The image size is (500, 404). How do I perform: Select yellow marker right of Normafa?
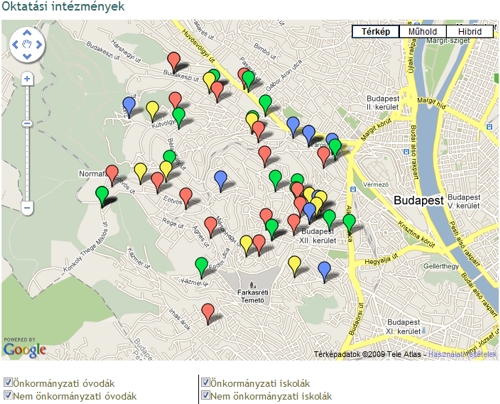click(x=140, y=171)
